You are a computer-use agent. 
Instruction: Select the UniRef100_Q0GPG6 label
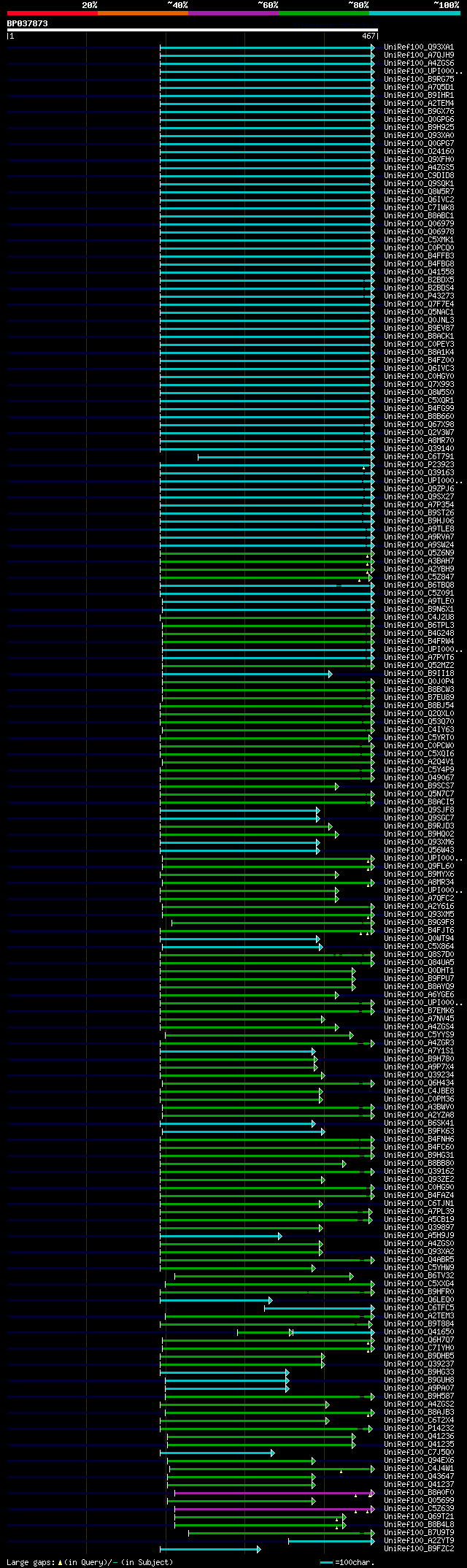click(x=419, y=120)
